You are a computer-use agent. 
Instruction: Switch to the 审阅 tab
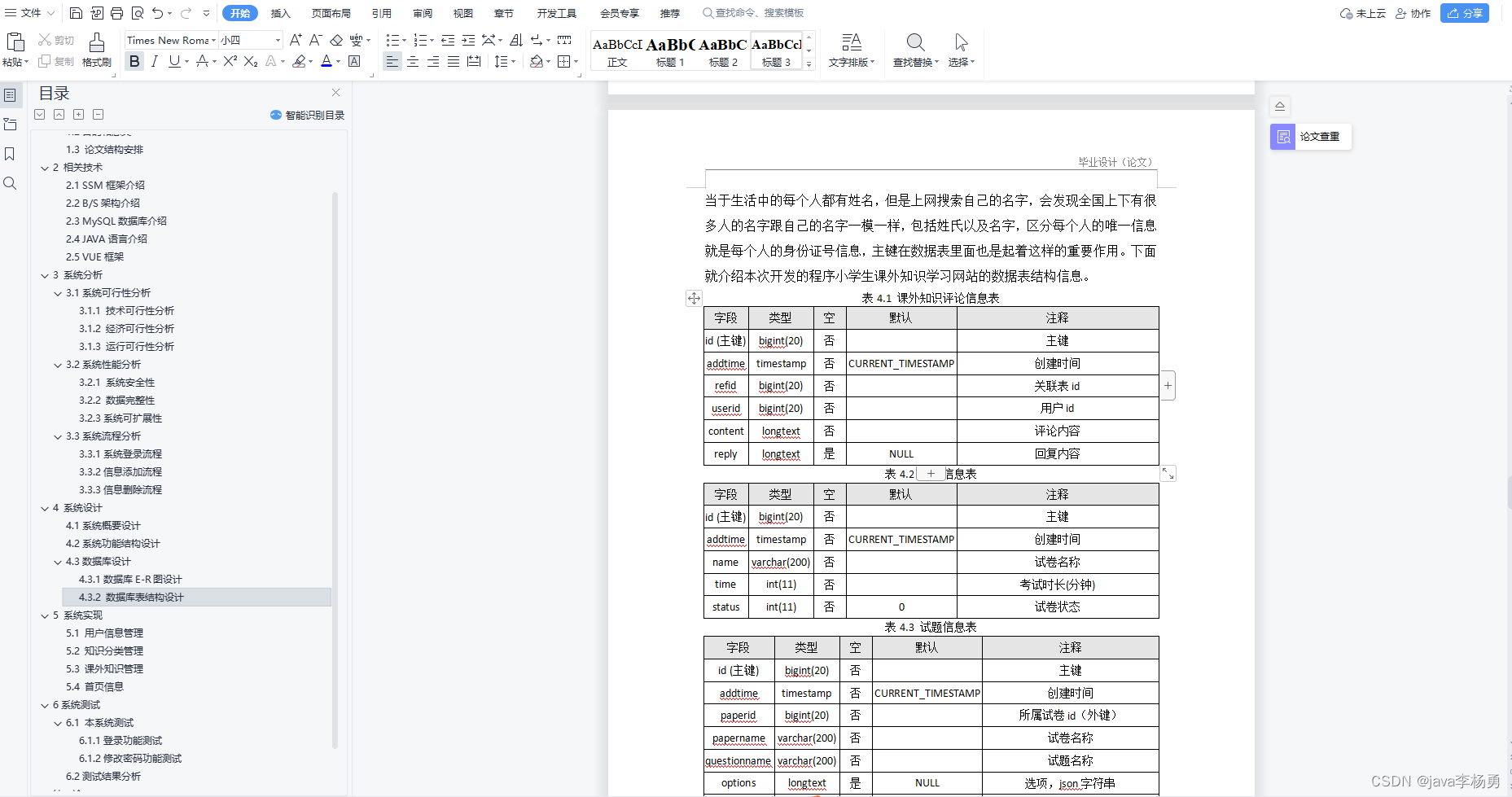423,13
